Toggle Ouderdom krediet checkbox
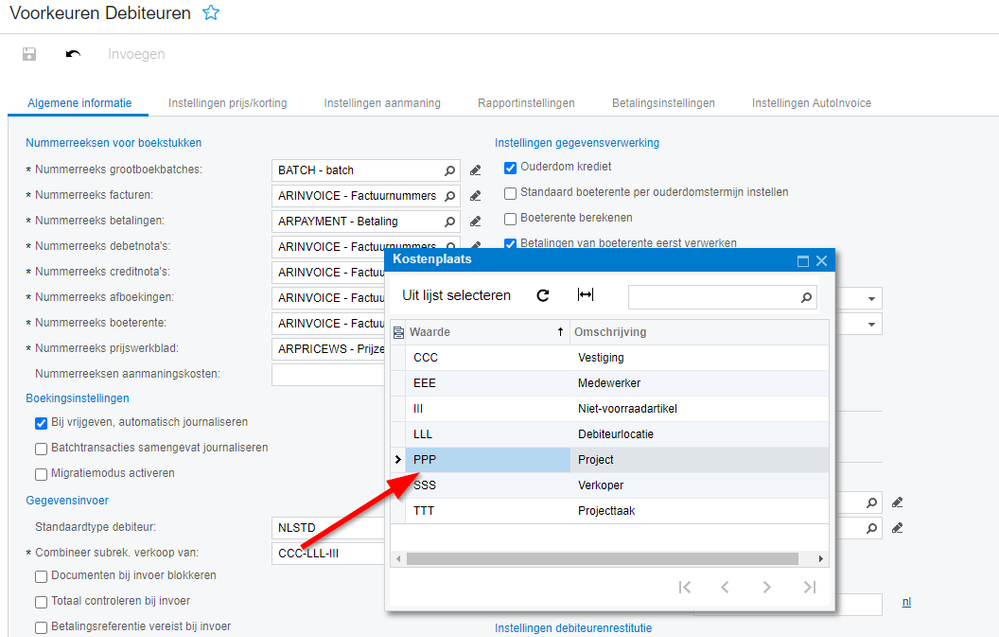The width and height of the screenshot is (999, 637). [510, 168]
